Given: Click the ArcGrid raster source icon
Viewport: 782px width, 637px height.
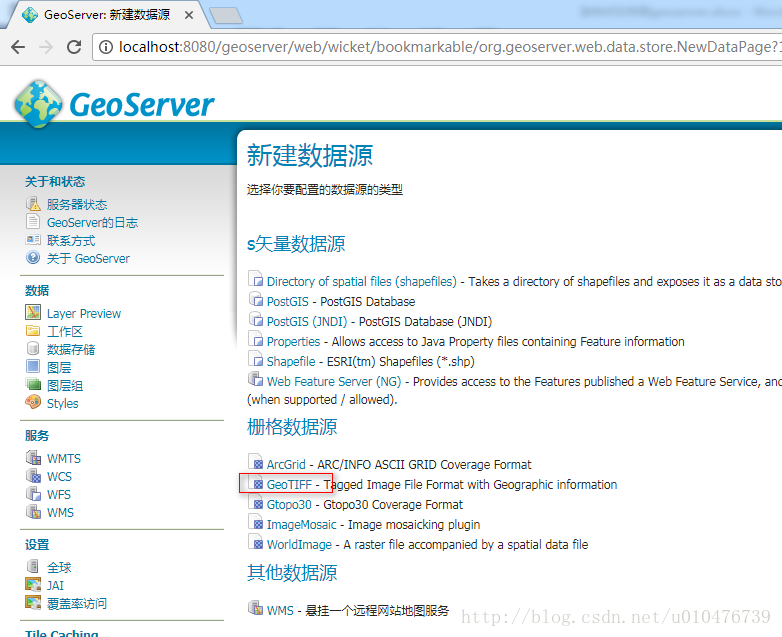Looking at the screenshot, I should tap(255, 462).
